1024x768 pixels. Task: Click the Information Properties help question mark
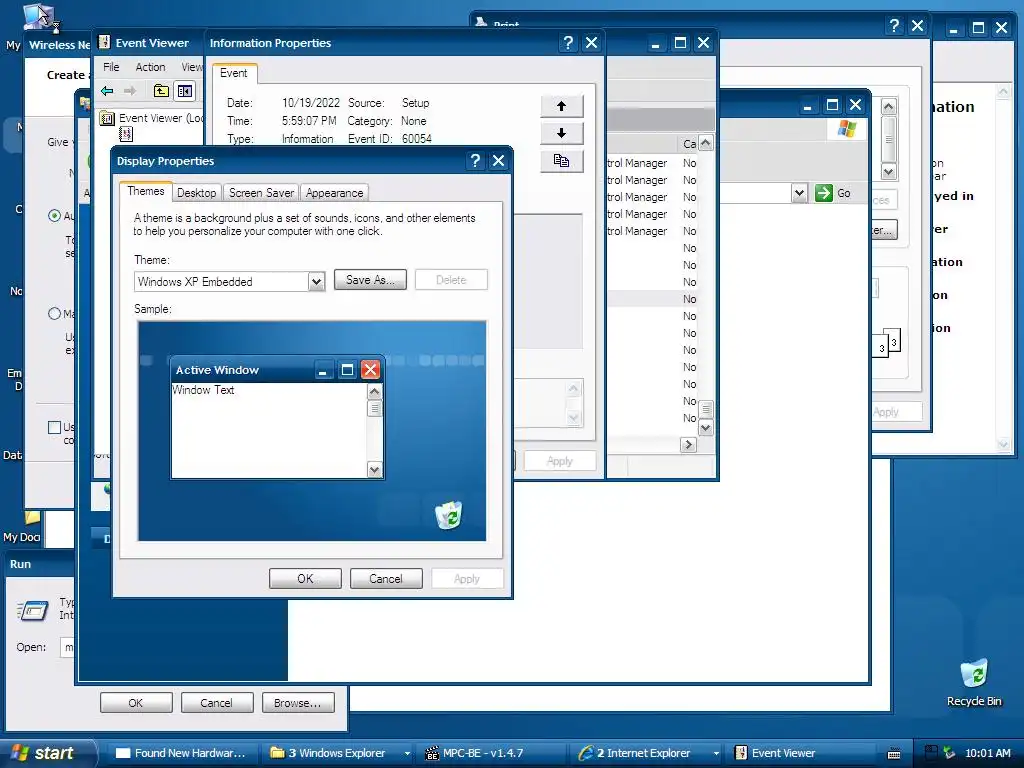pos(568,43)
